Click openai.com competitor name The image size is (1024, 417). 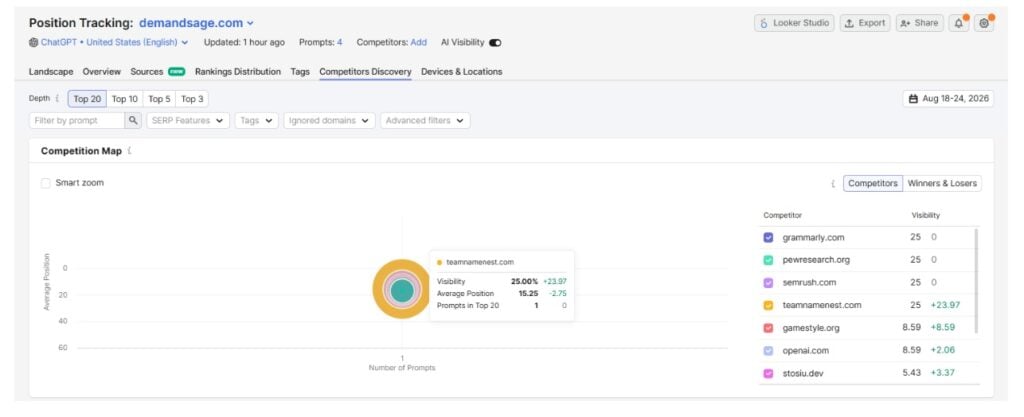[805, 350]
